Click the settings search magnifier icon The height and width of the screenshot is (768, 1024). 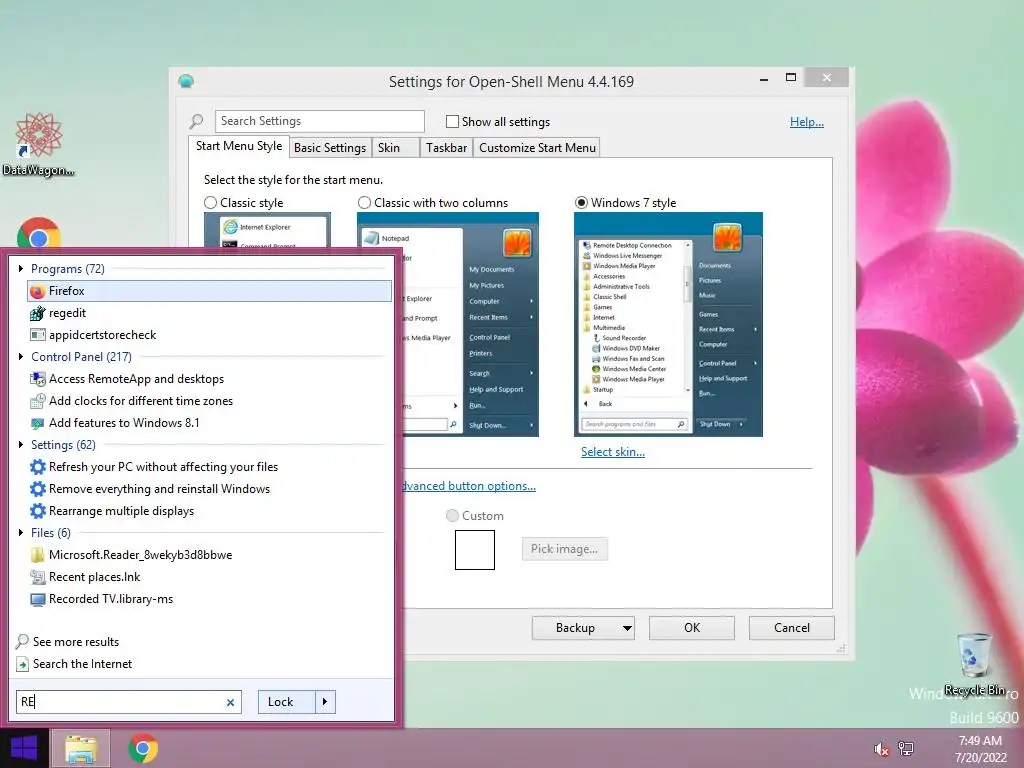click(196, 121)
